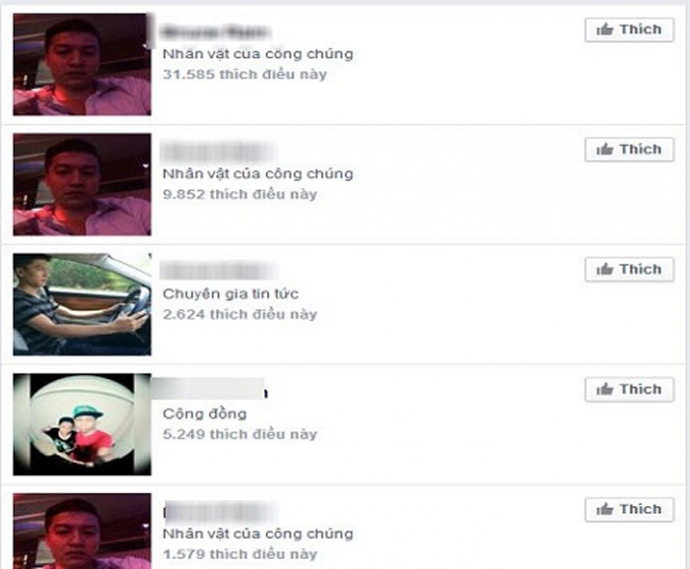Like the Cộng đồng page
Image resolution: width=690 pixels, height=569 pixels.
pyautogui.click(x=629, y=389)
